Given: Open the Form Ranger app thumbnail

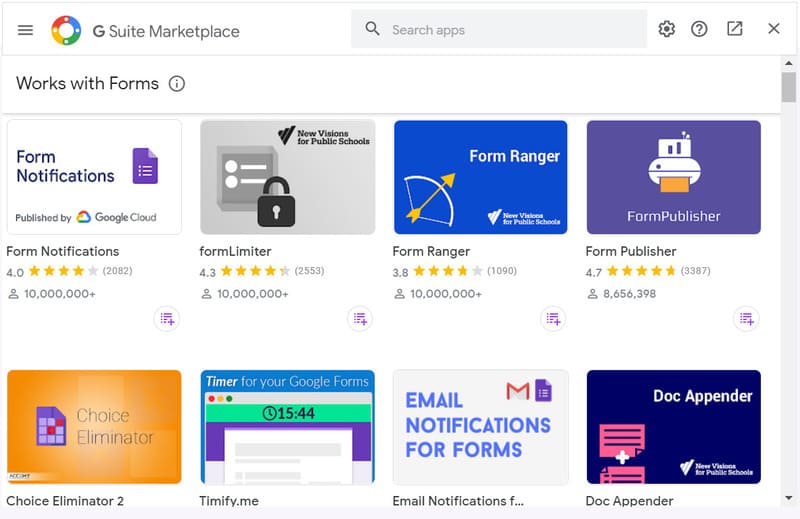Looking at the screenshot, I should click(x=481, y=177).
